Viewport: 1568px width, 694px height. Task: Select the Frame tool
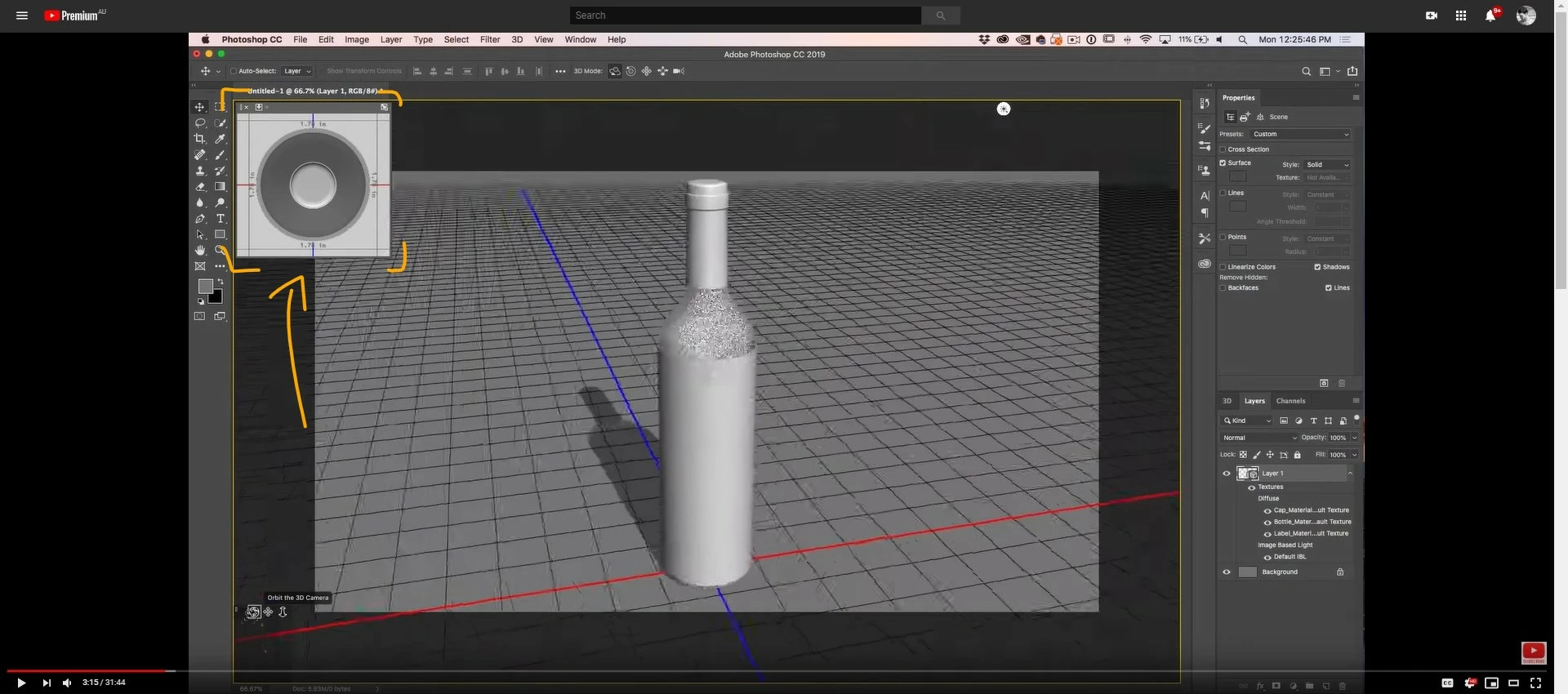199,266
